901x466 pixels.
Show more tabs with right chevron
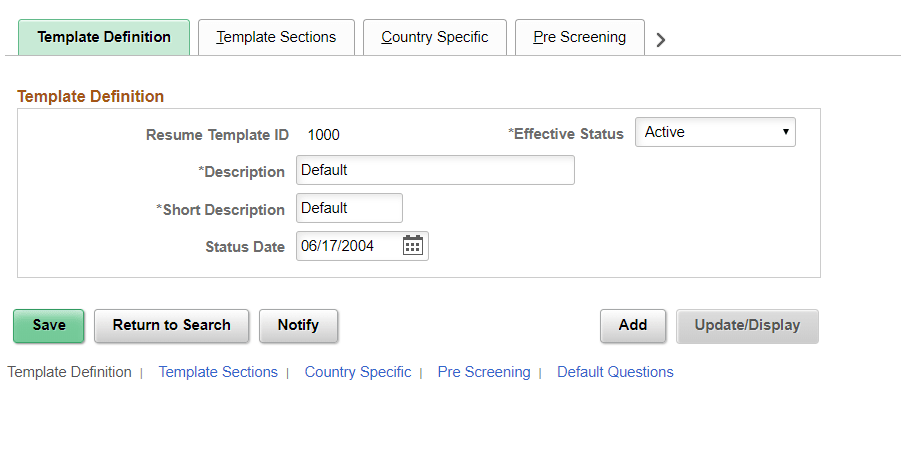coord(661,40)
